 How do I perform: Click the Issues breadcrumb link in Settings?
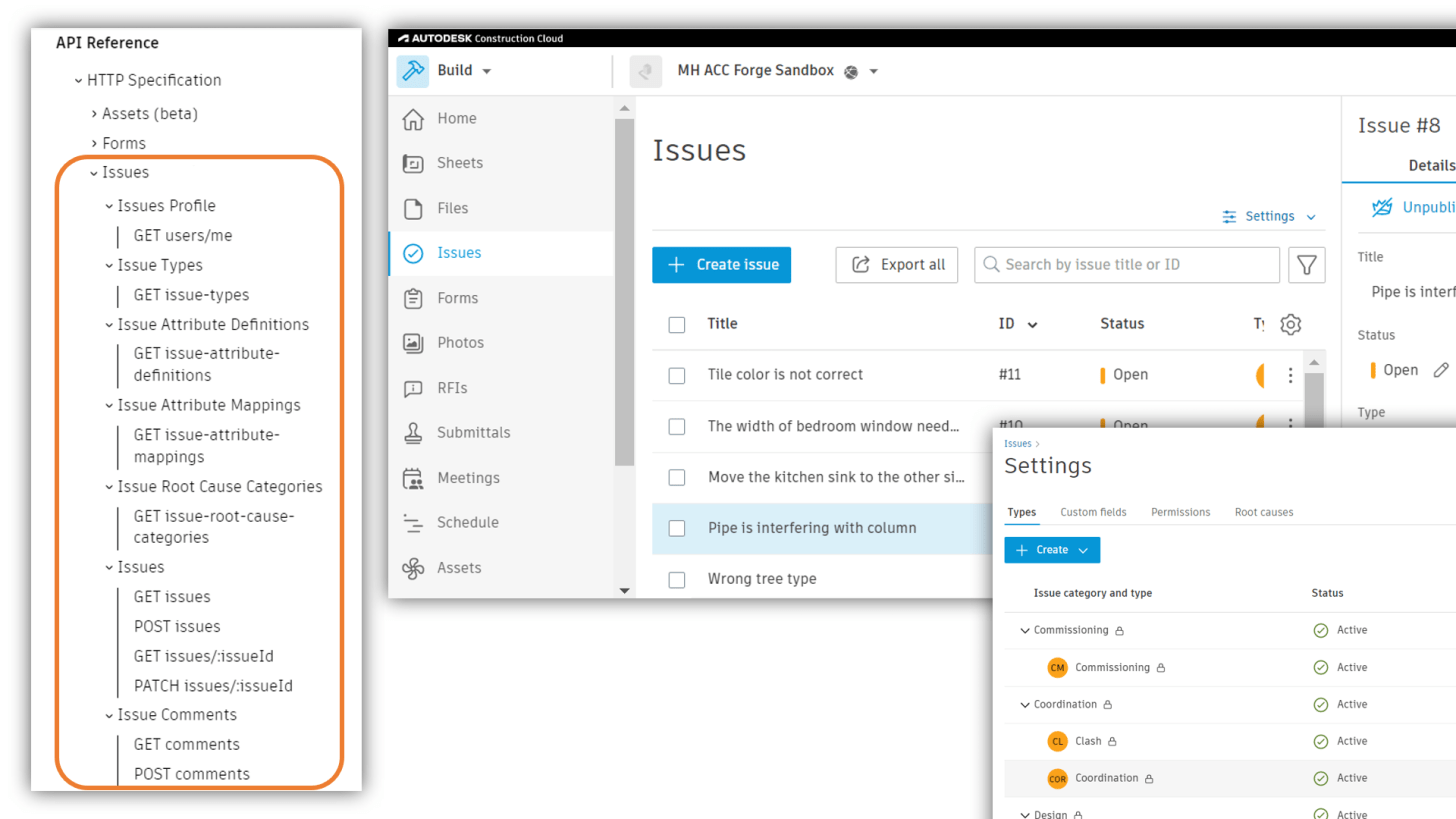coord(1018,443)
